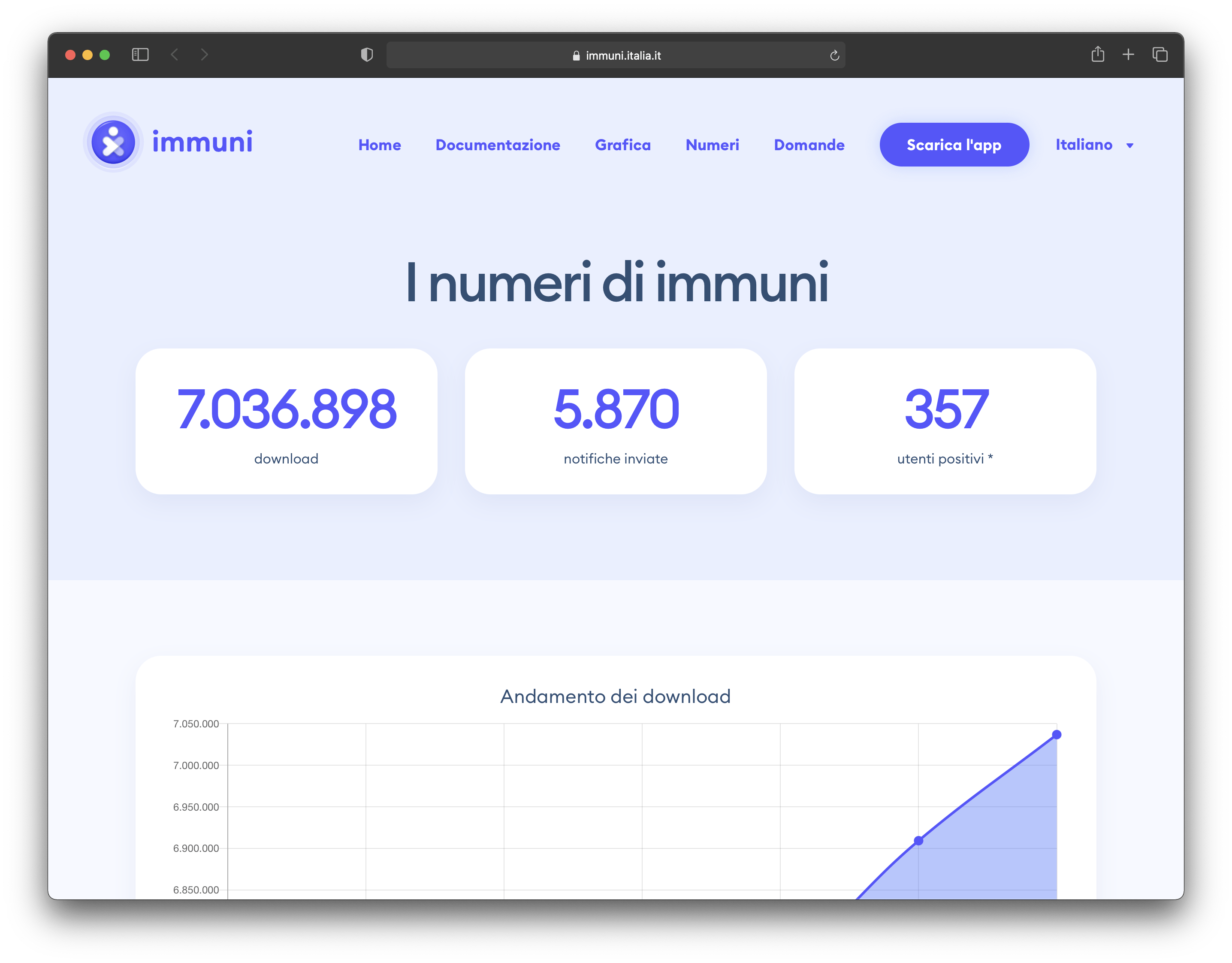This screenshot has width=1232, height=963.
Task: Click the immuni wordmark text link
Action: [x=202, y=142]
